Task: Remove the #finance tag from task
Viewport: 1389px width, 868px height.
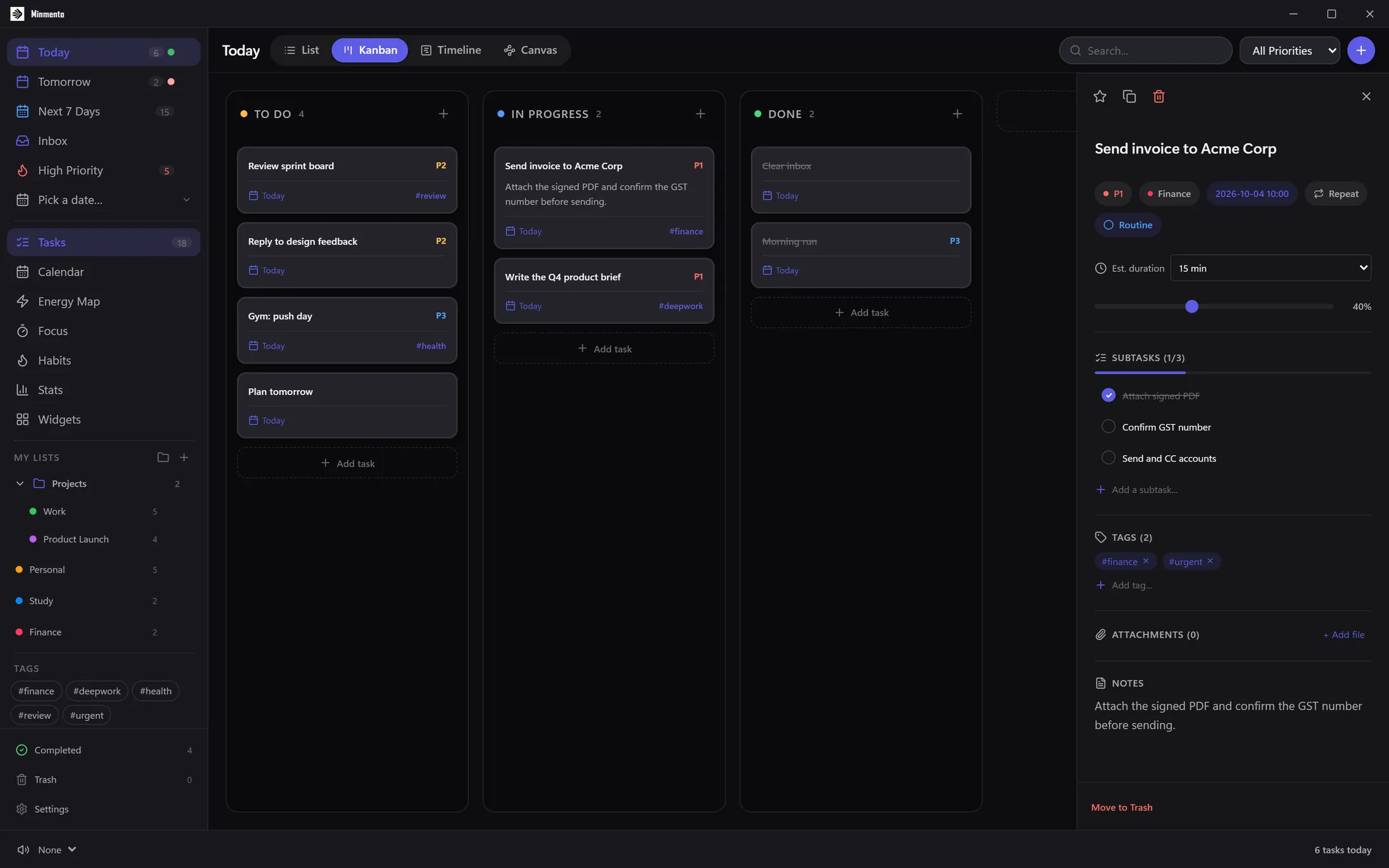Action: click(x=1146, y=561)
